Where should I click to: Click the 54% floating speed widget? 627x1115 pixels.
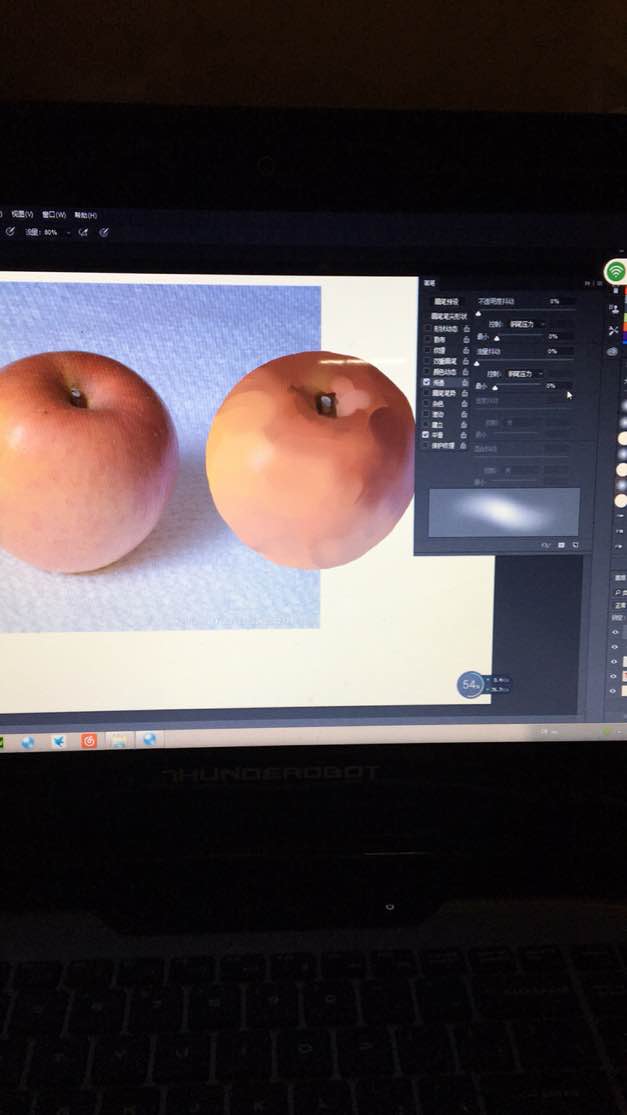(471, 685)
